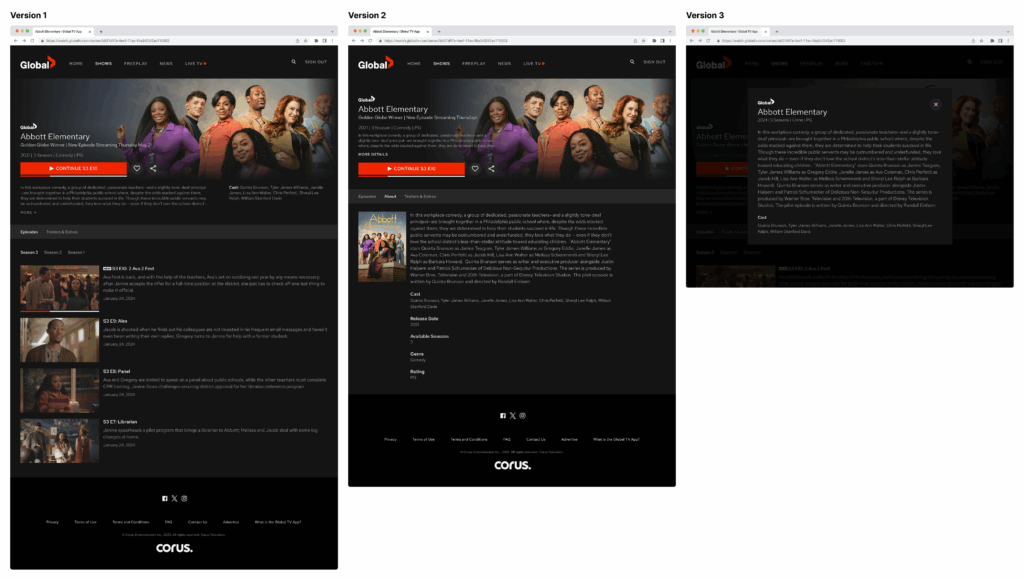The height and width of the screenshot is (580, 1024).
Task: Open Trailers & Extras tab in Version 1
Action: [x=61, y=231]
